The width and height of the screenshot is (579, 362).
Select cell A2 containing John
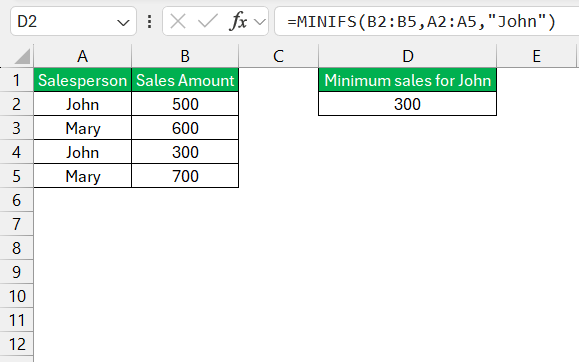82,104
